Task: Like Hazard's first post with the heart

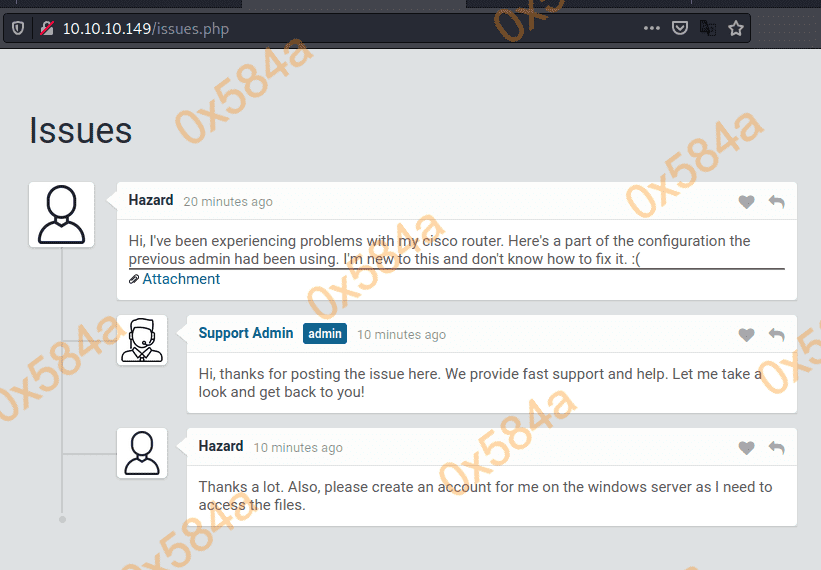Action: coord(746,202)
